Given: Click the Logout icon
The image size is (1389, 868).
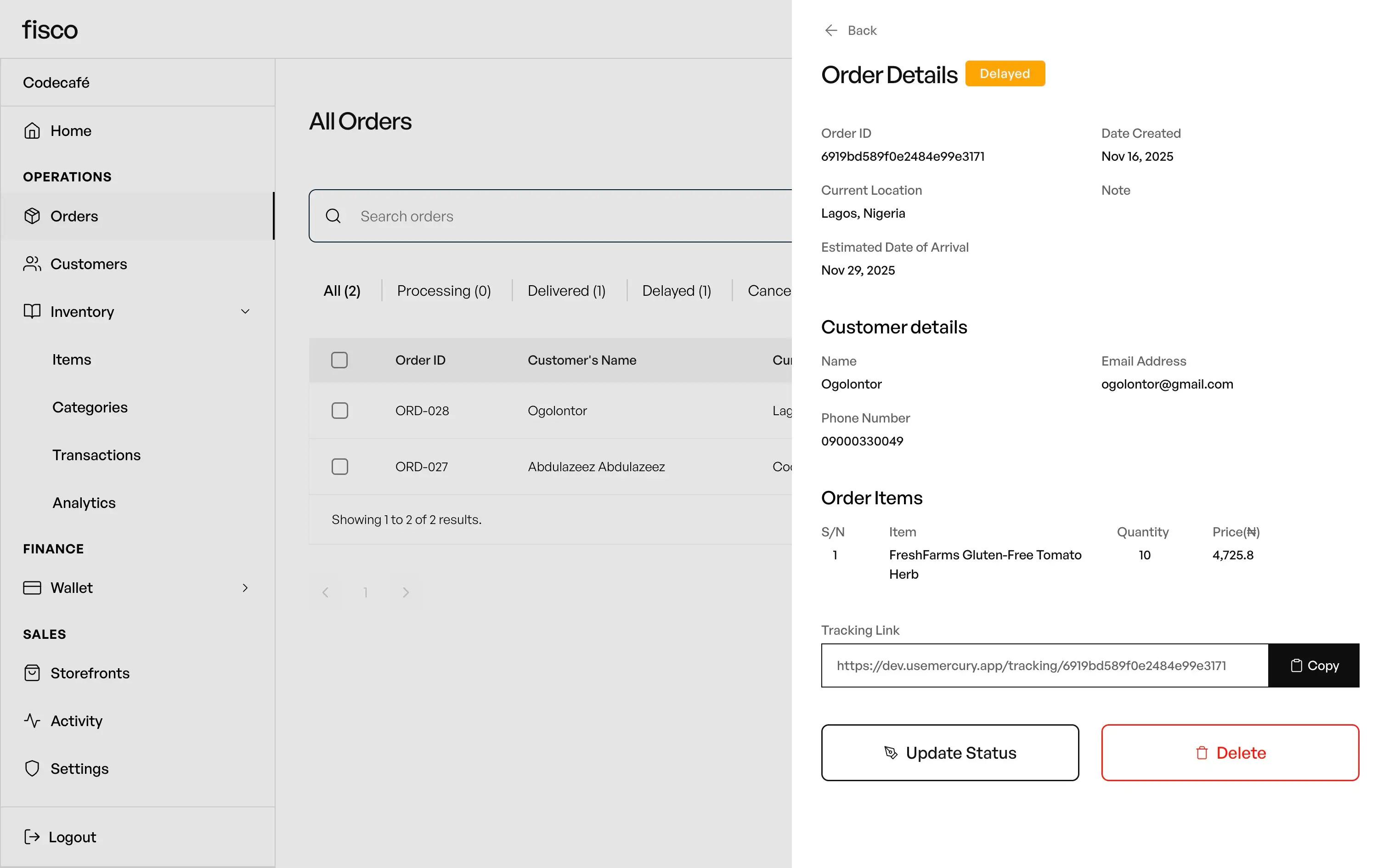Looking at the screenshot, I should 33,836.
